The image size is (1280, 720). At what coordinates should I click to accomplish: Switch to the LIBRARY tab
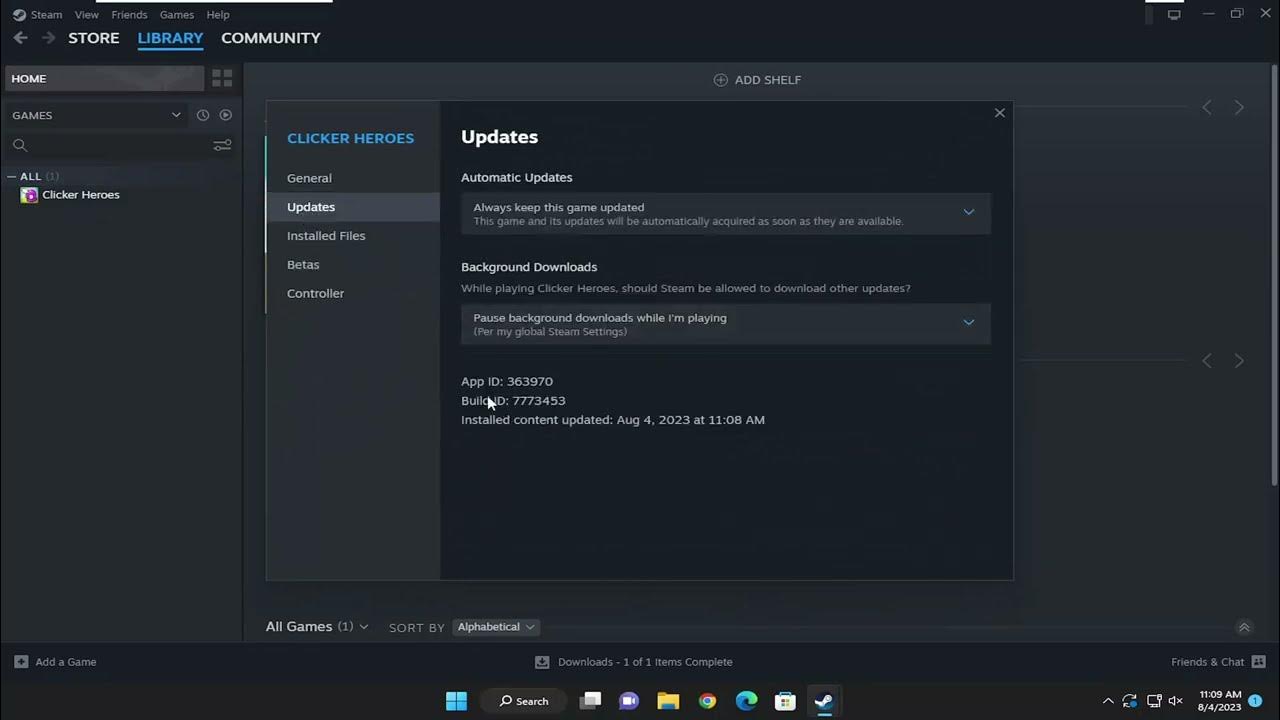click(170, 38)
